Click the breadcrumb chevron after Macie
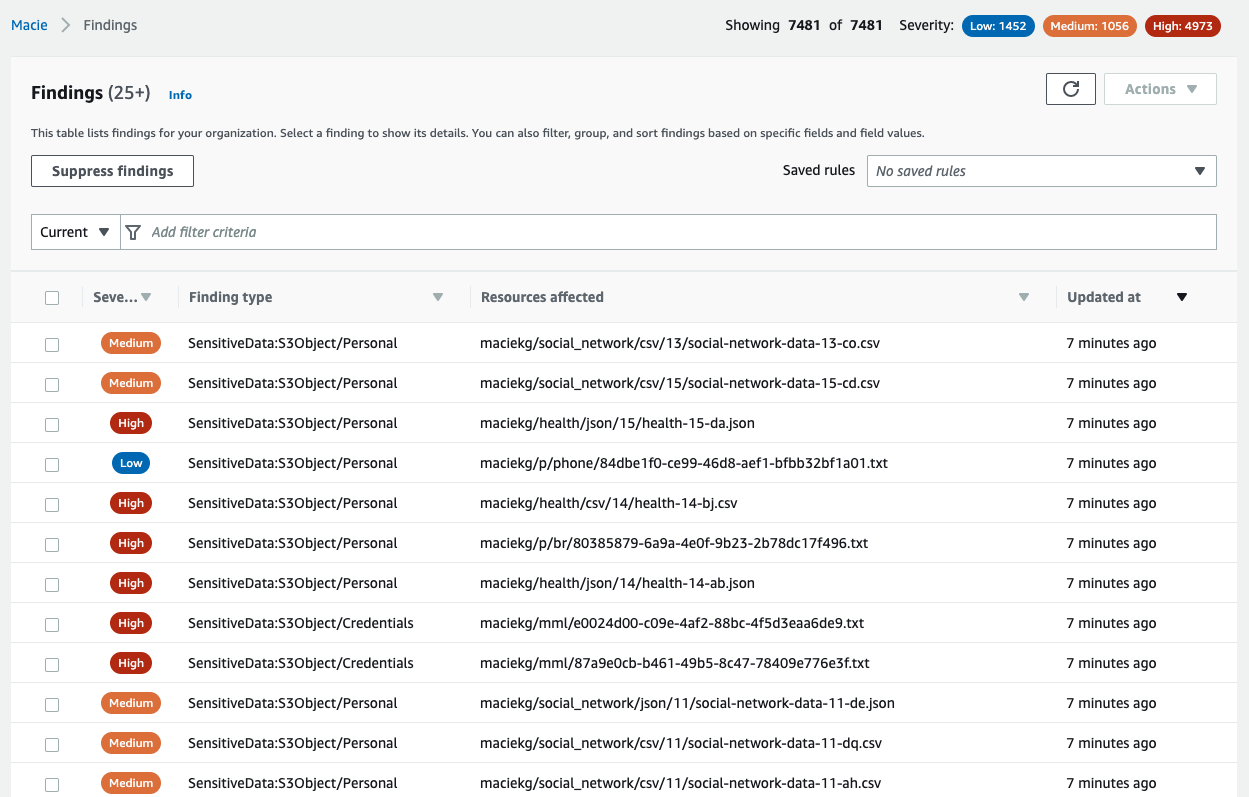 (x=66, y=25)
